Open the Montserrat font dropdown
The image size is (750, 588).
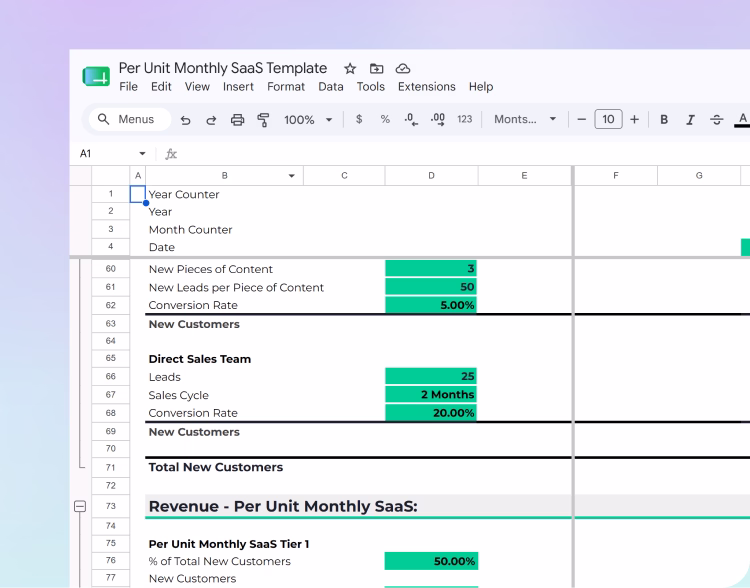click(x=525, y=119)
